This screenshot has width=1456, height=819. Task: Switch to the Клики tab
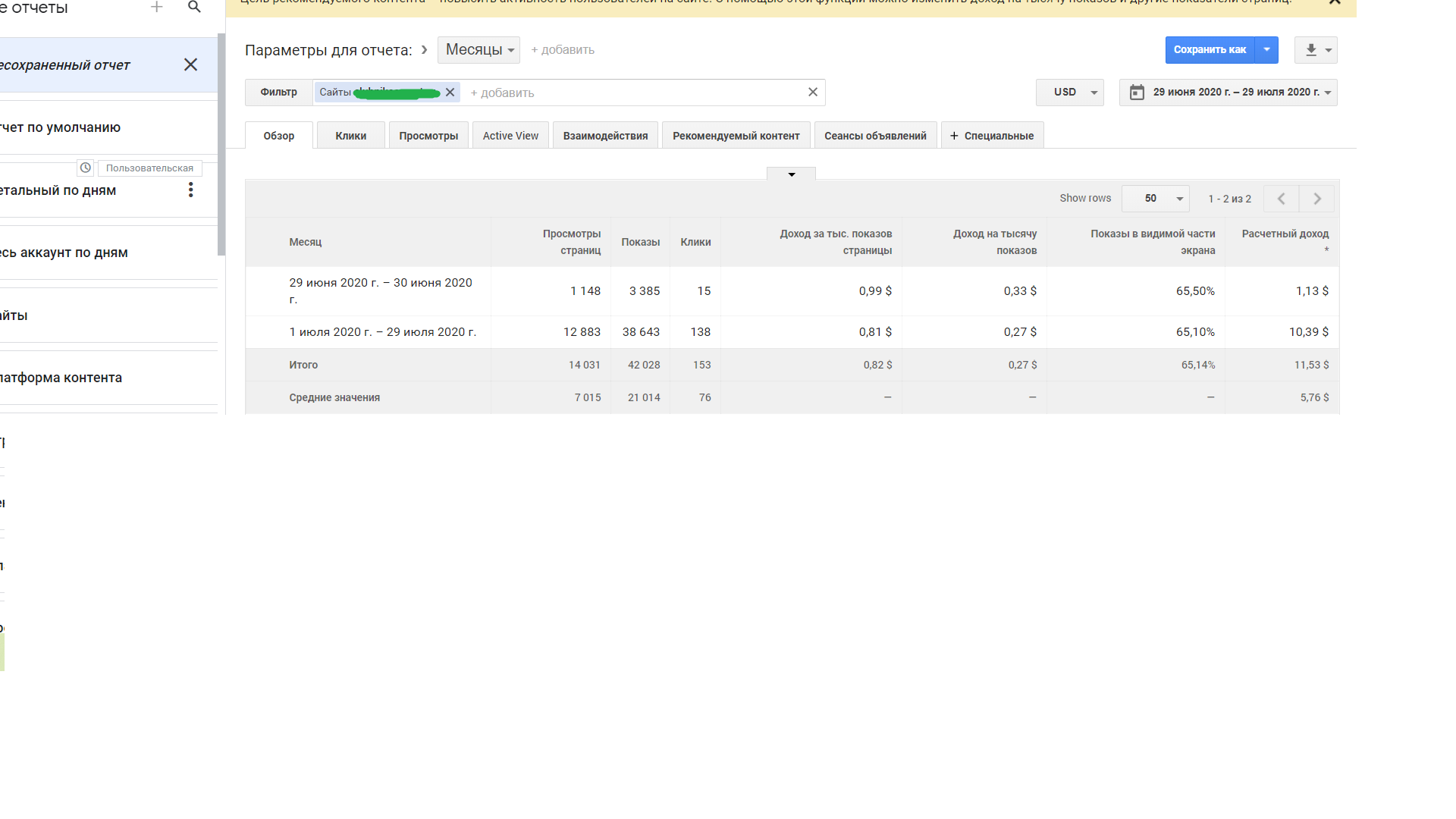350,136
